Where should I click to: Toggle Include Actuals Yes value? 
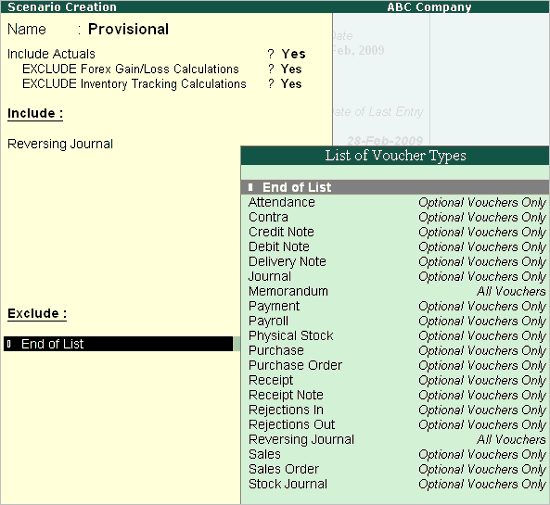pyautogui.click(x=294, y=54)
